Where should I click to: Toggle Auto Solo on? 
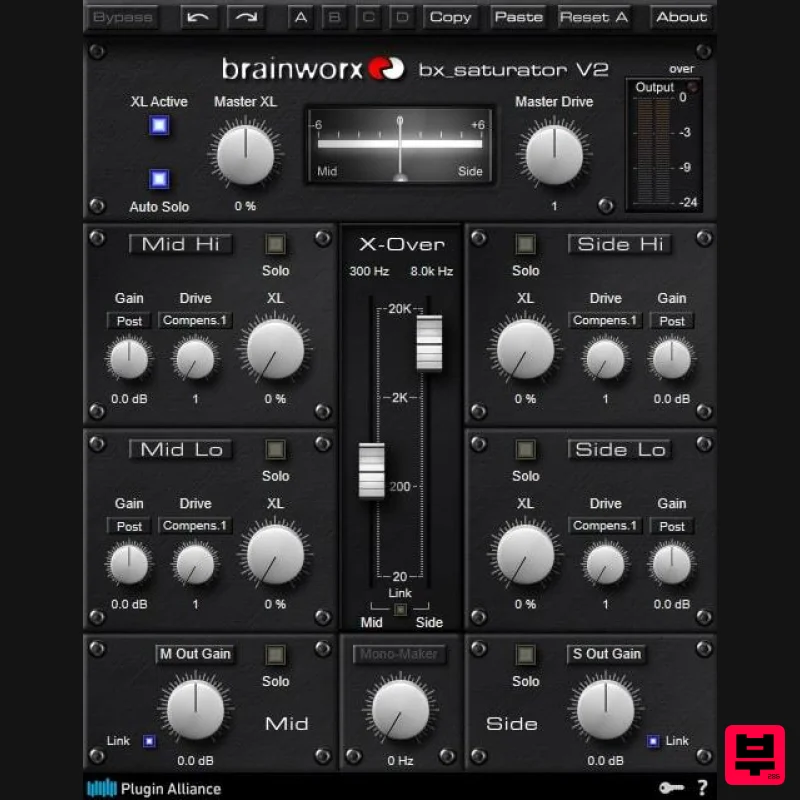[x=160, y=180]
